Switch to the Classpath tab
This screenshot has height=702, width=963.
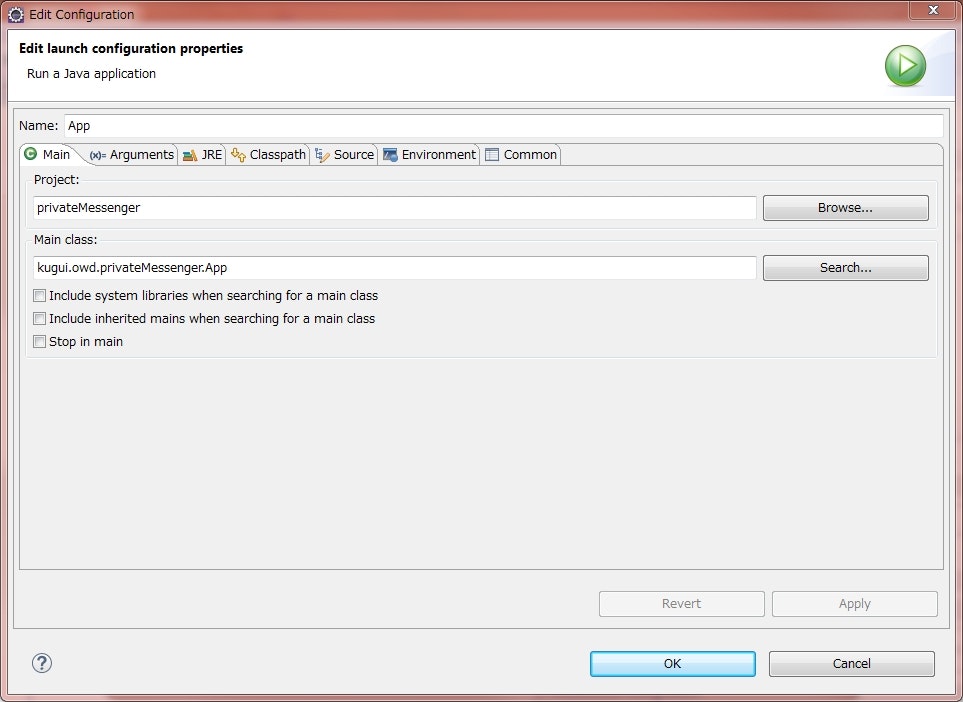click(268, 155)
